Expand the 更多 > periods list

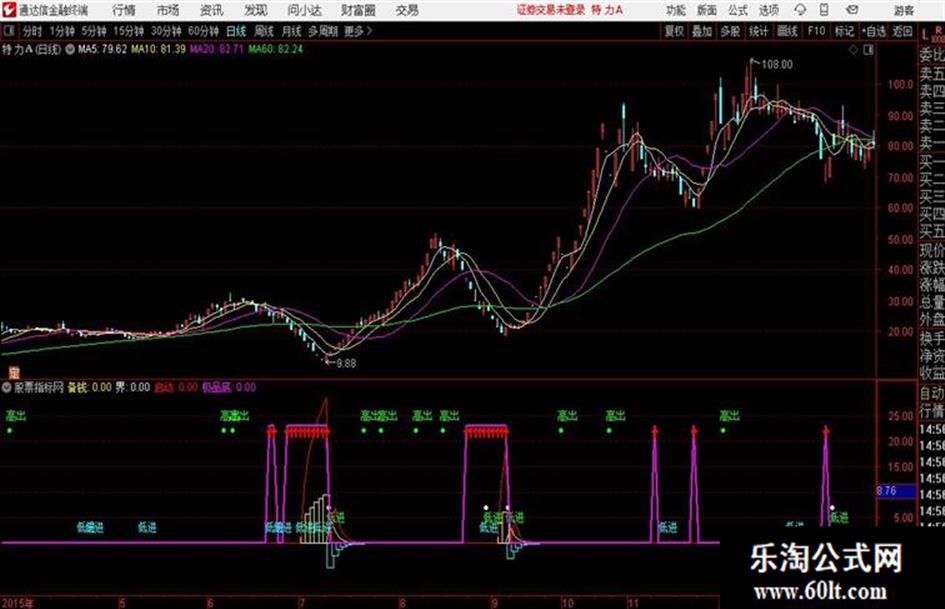tap(358, 31)
